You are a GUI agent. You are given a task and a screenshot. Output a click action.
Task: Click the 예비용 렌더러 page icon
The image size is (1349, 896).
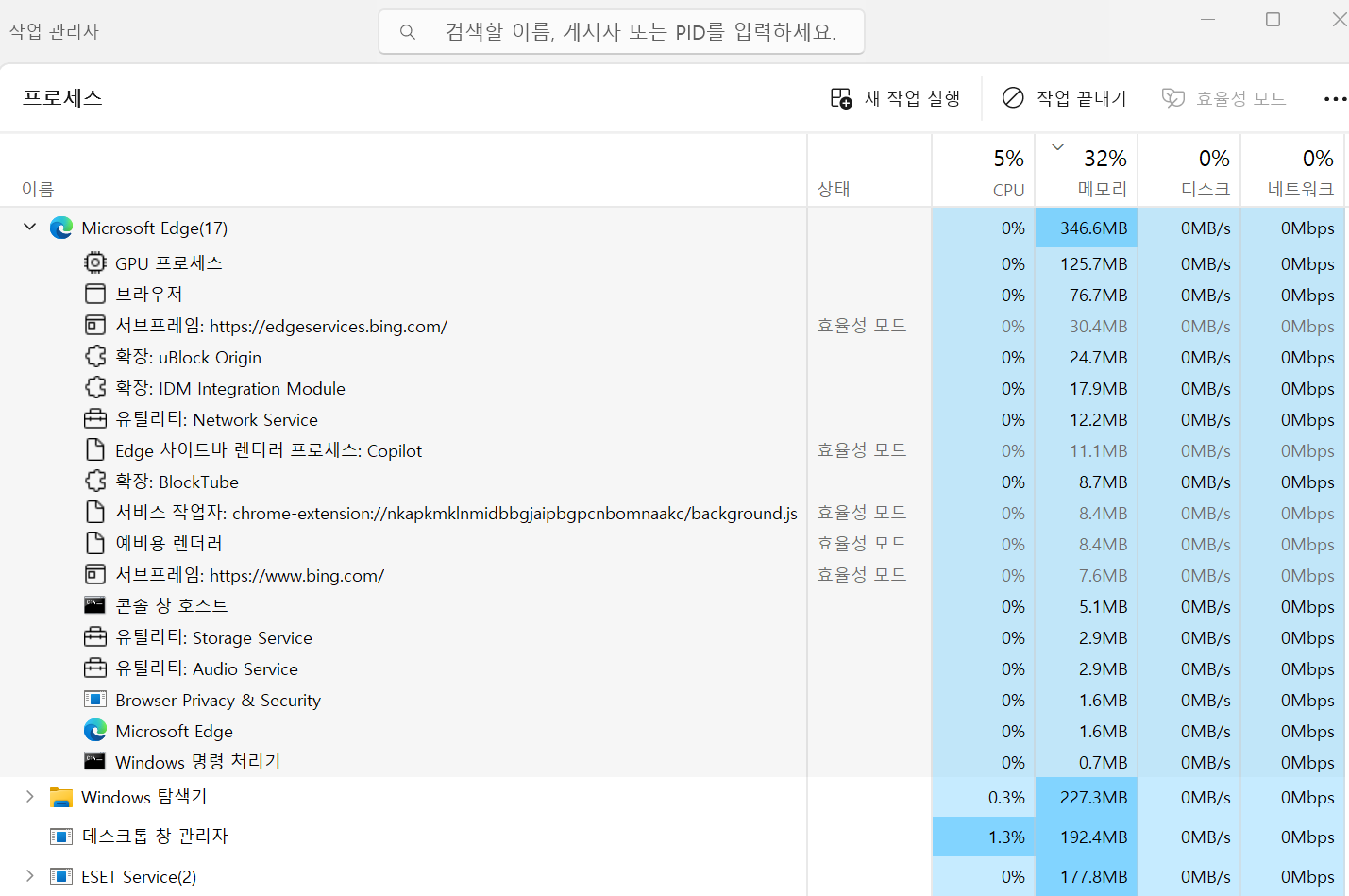(x=95, y=543)
